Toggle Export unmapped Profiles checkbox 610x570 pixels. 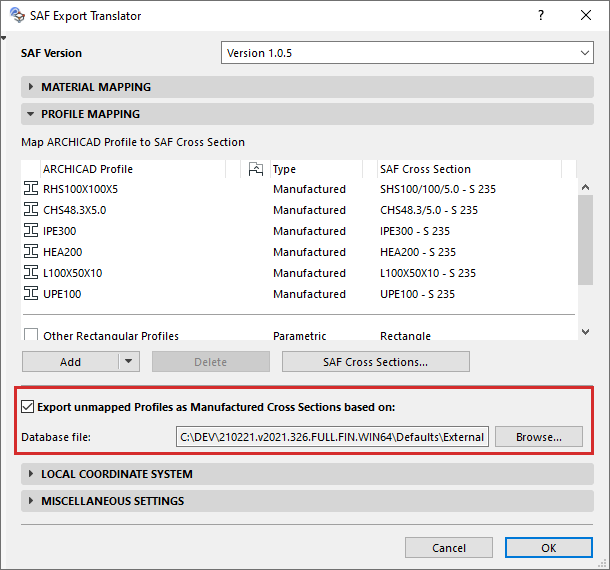[x=28, y=407]
